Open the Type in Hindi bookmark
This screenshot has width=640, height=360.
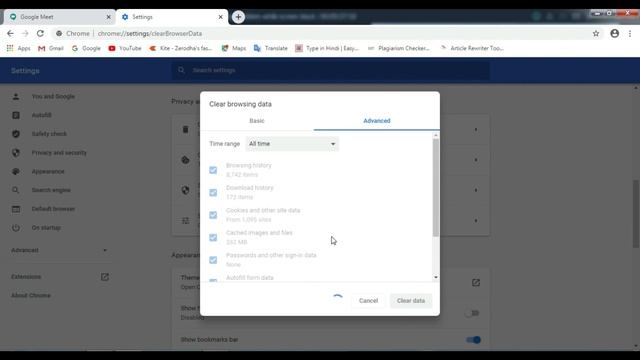(327, 48)
